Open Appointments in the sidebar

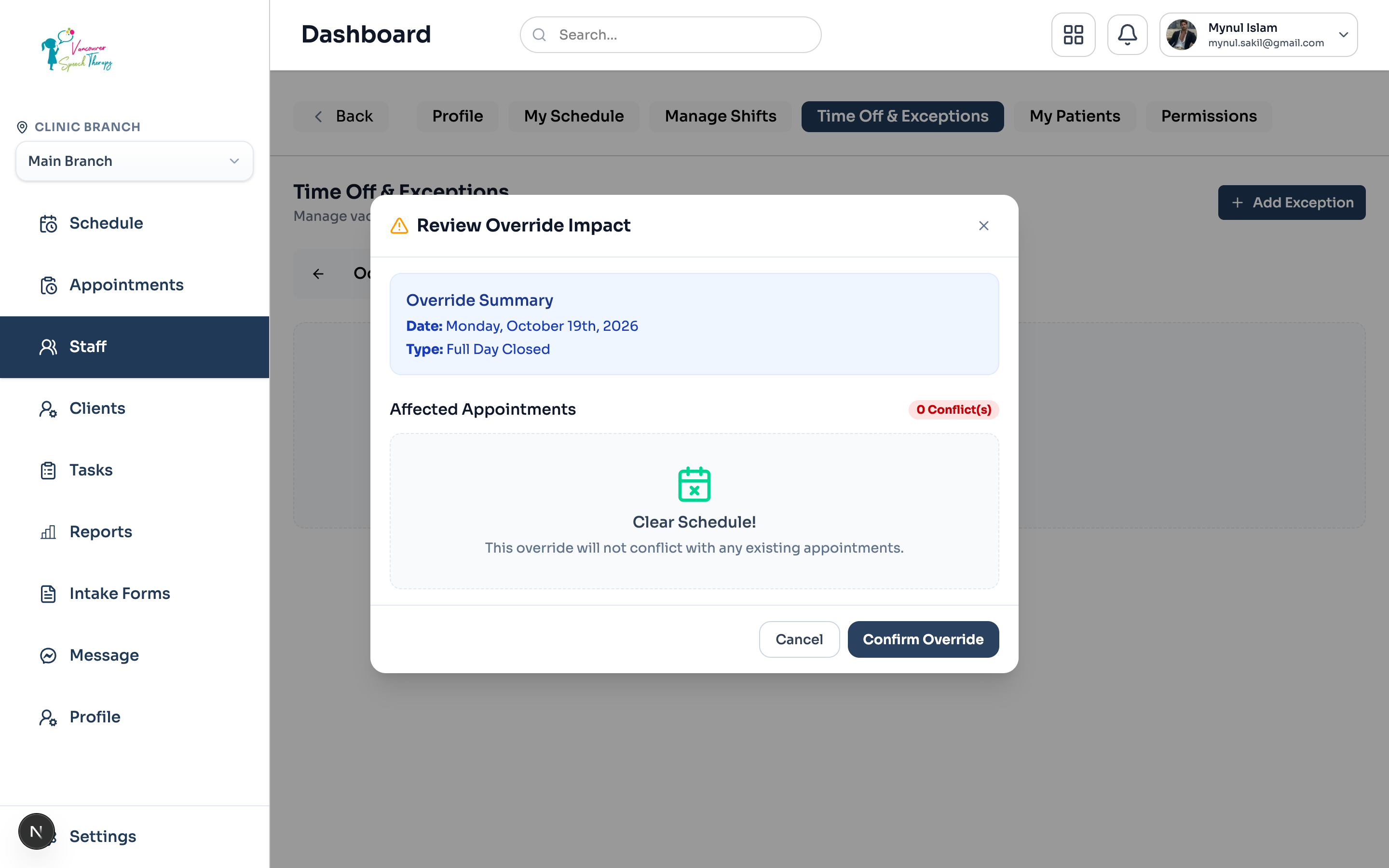134,285
